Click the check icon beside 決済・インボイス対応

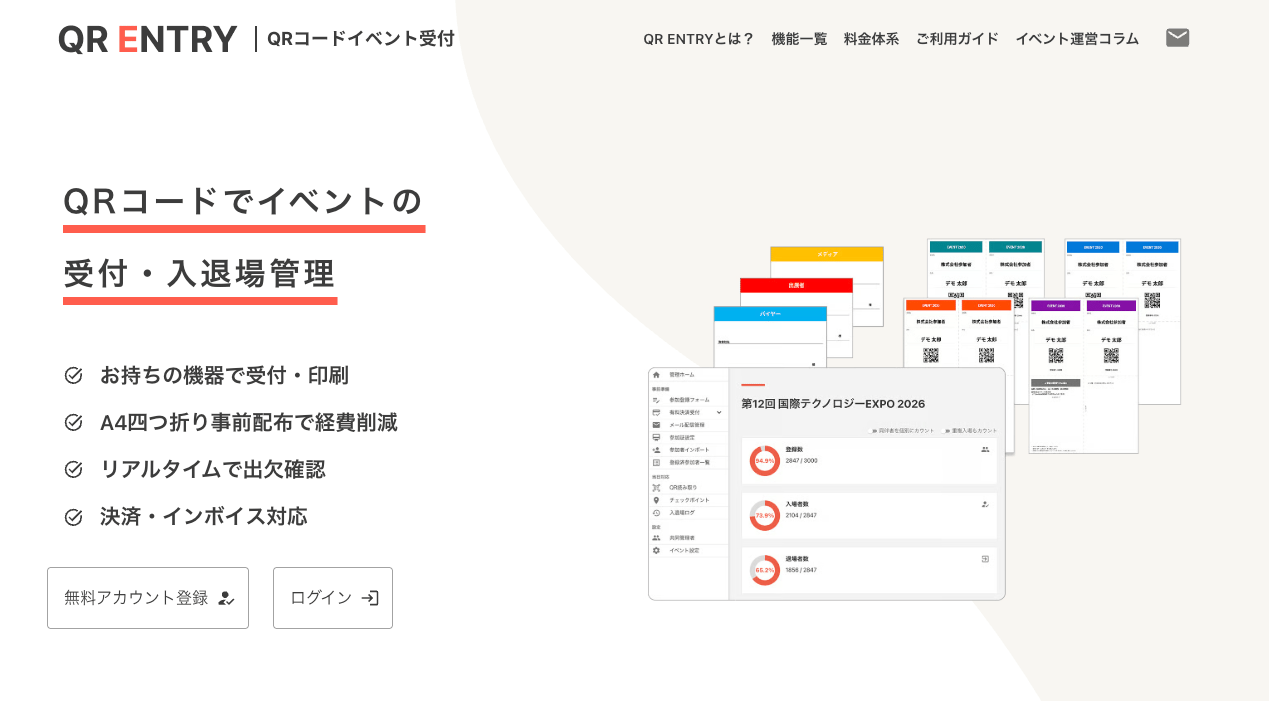pyautogui.click(x=73, y=516)
